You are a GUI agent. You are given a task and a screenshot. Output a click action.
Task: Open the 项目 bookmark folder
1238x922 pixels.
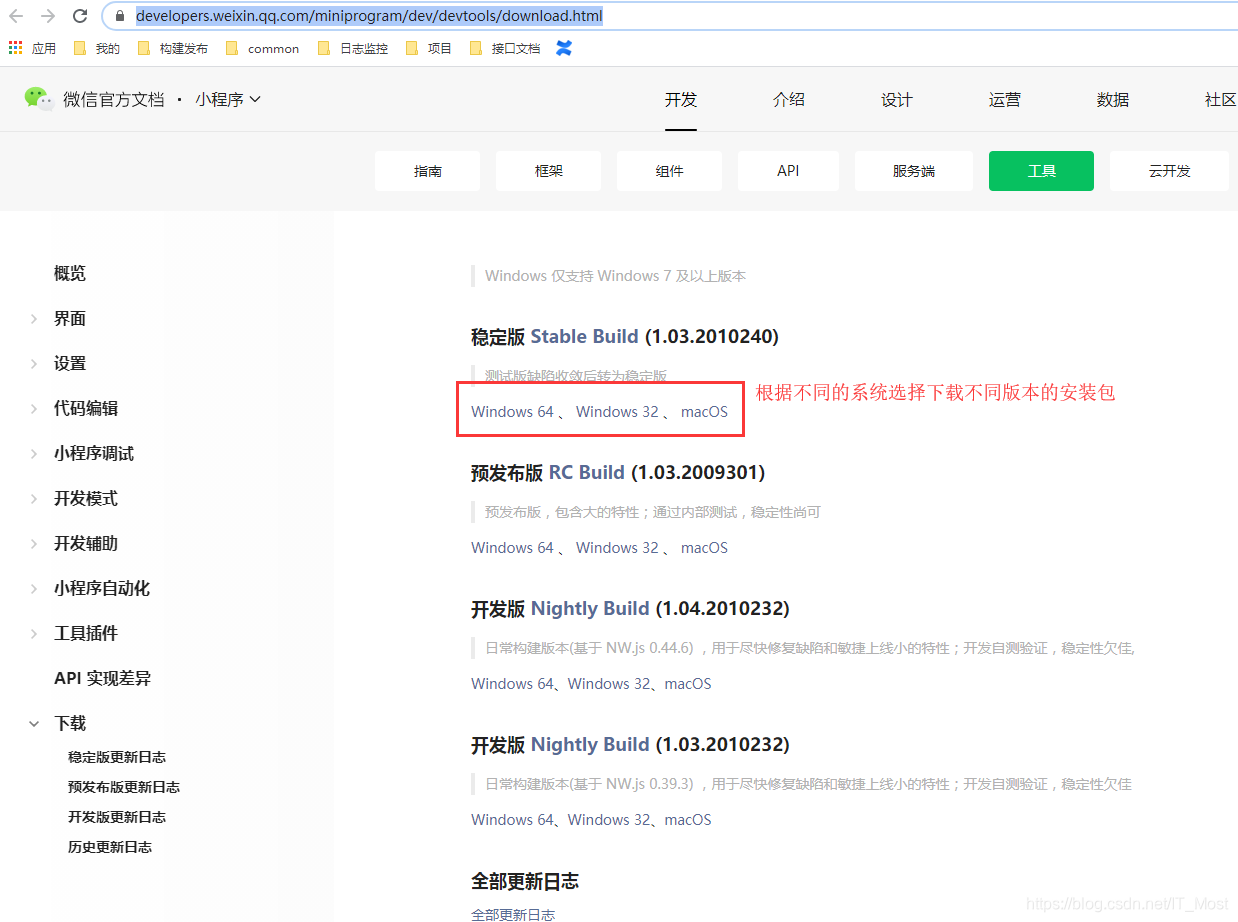point(429,48)
